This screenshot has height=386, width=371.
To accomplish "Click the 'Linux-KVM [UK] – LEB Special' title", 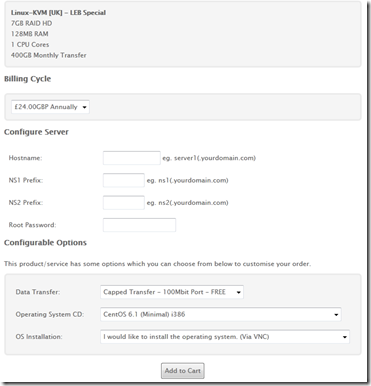I will coord(58,13).
